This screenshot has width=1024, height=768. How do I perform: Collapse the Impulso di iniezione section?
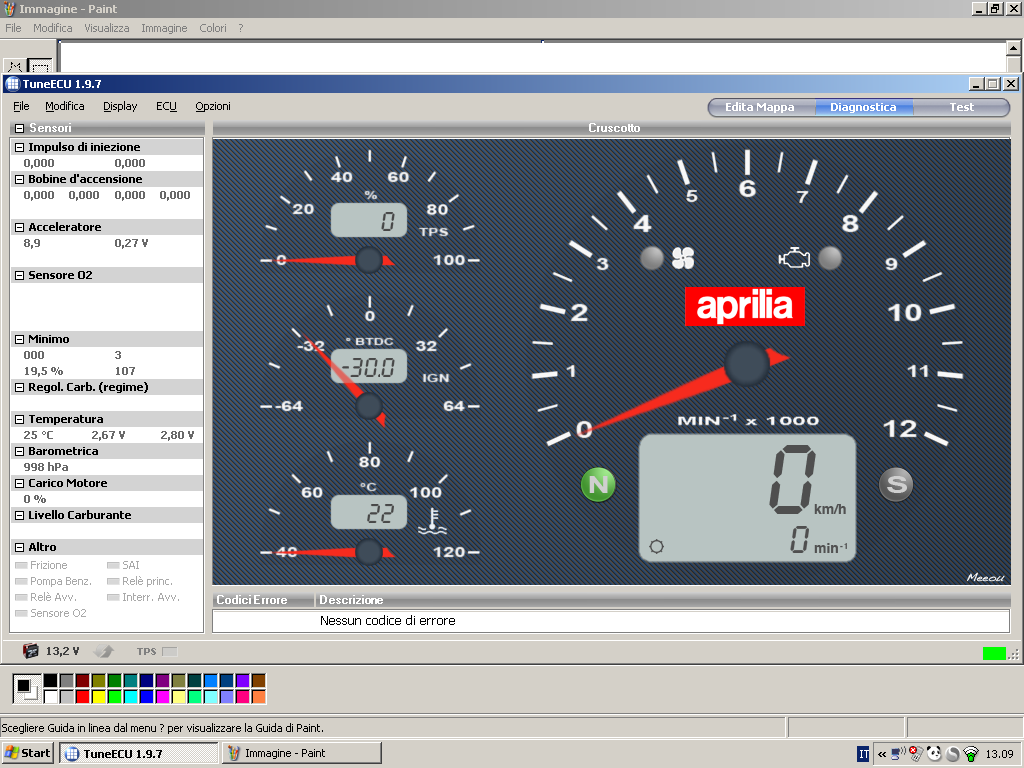tap(20, 148)
